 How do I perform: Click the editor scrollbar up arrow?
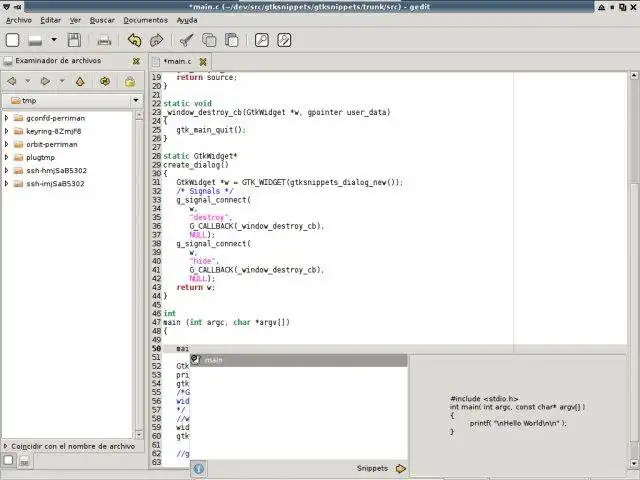pyautogui.click(x=633, y=76)
